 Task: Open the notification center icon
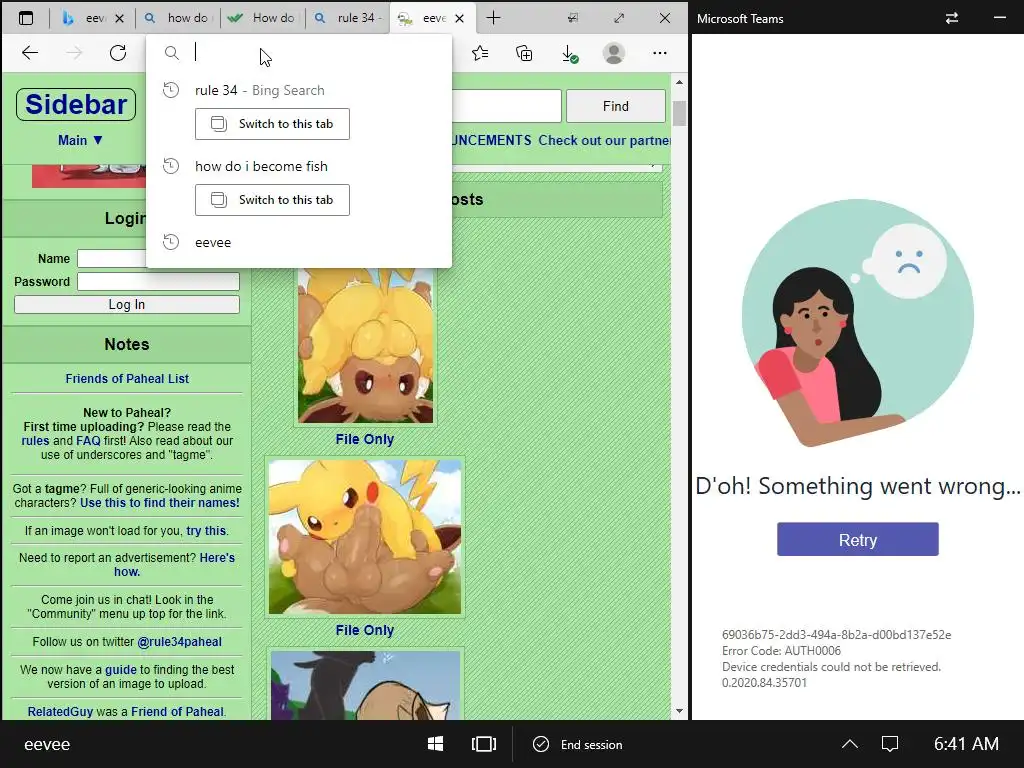[890, 744]
